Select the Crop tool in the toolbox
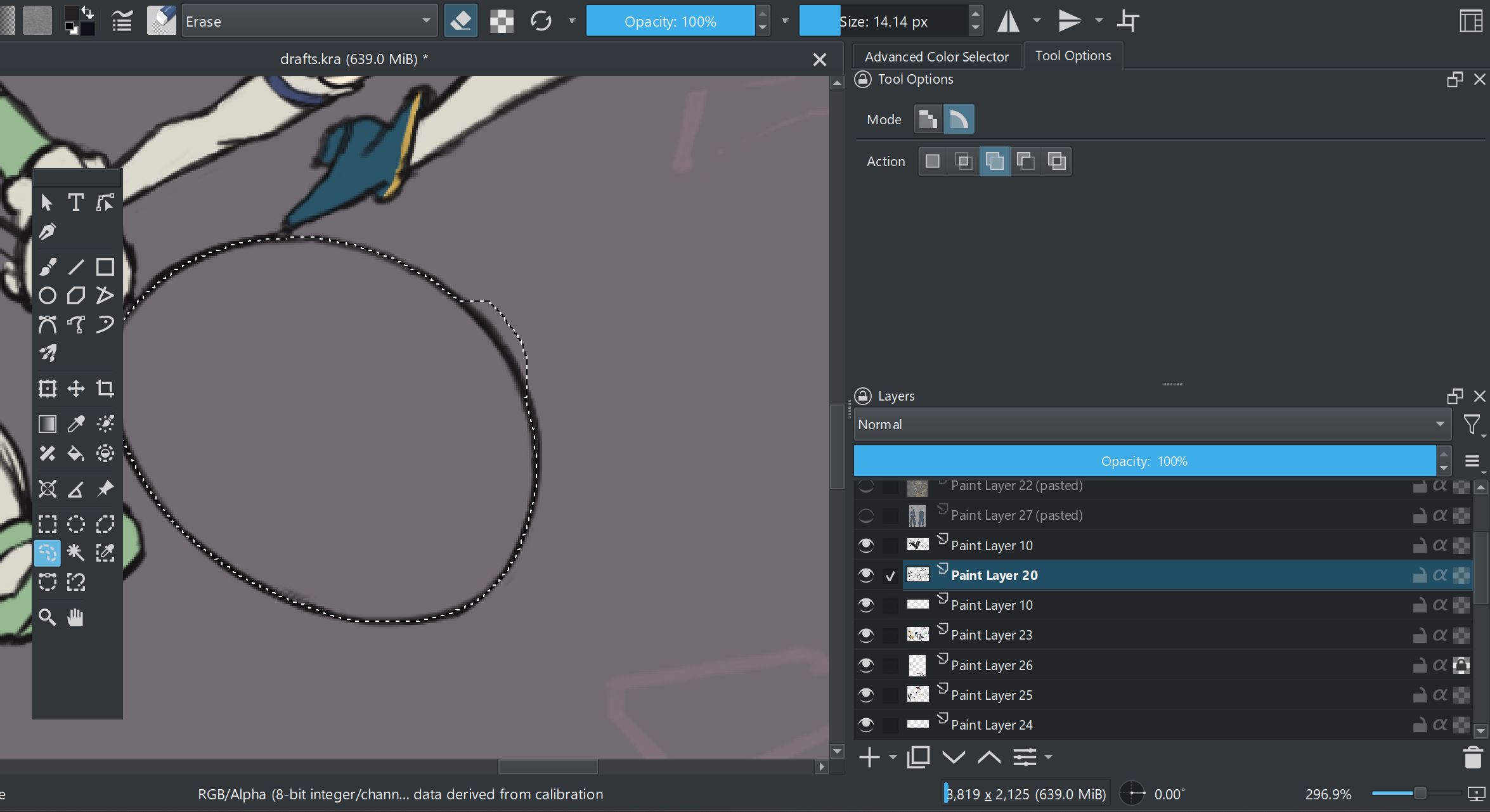The height and width of the screenshot is (812, 1490). tap(105, 388)
